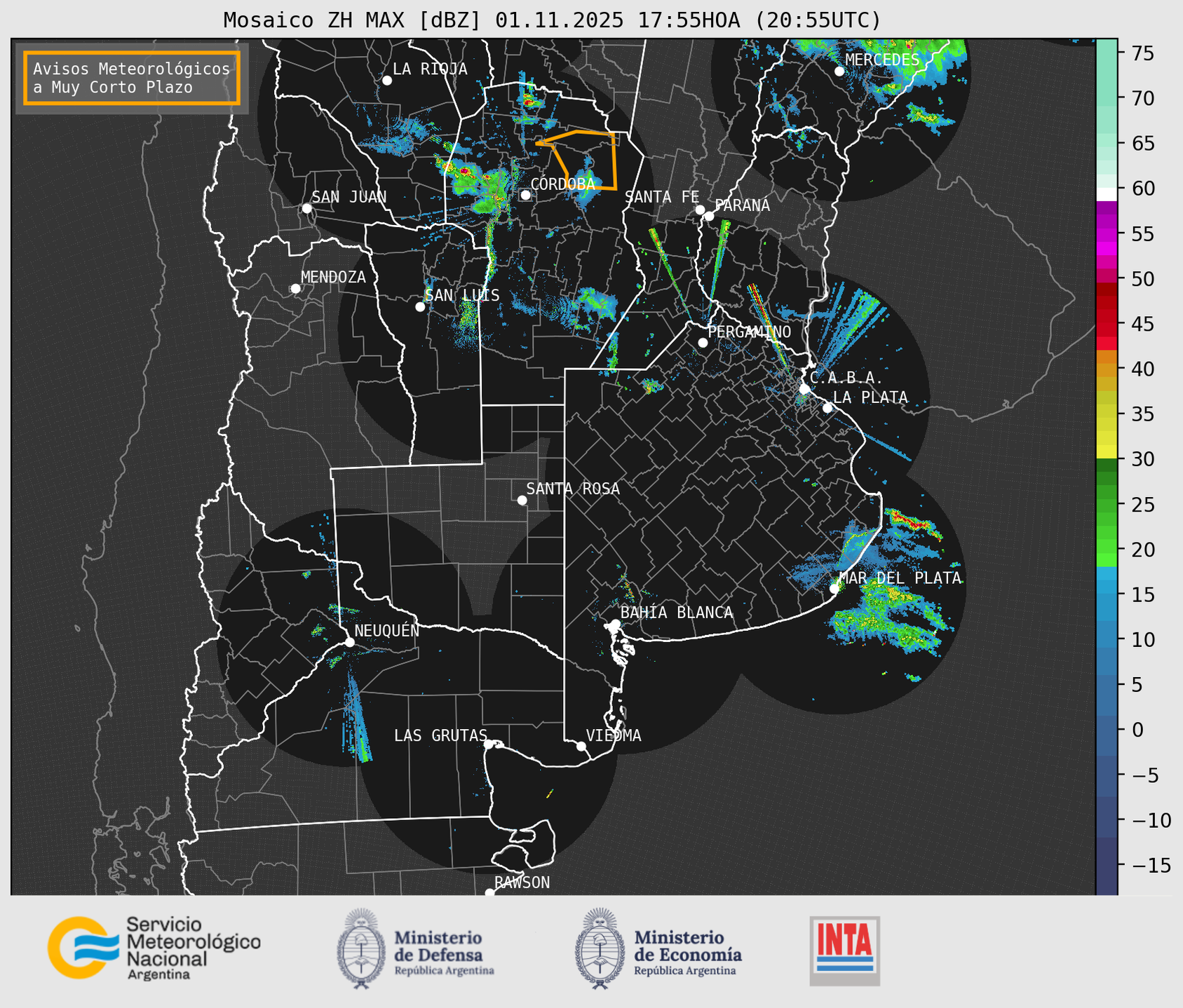Click the Ministerio de Defensa emblem

pos(361,949)
